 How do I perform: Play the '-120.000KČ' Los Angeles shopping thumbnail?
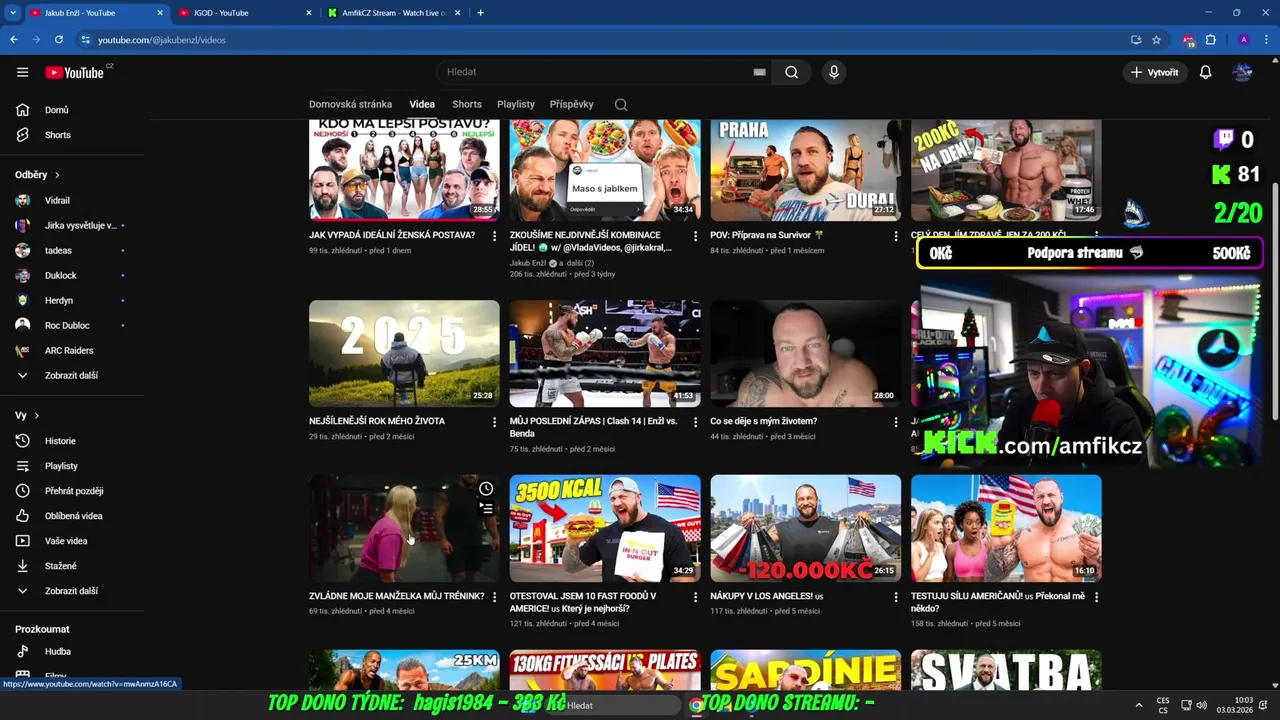(x=805, y=528)
